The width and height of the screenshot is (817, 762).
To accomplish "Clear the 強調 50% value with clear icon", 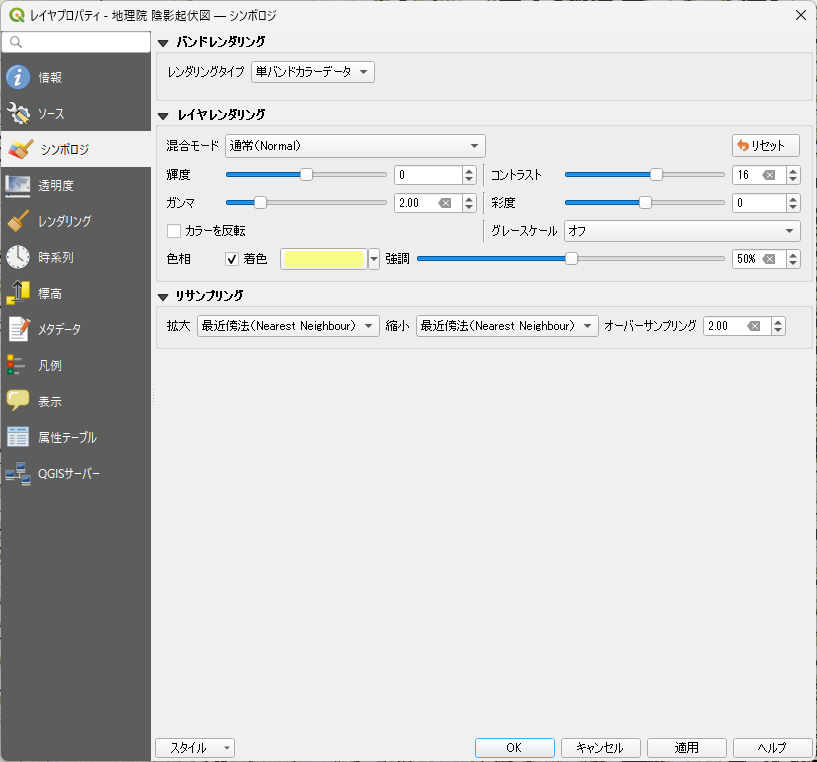I will click(769, 259).
